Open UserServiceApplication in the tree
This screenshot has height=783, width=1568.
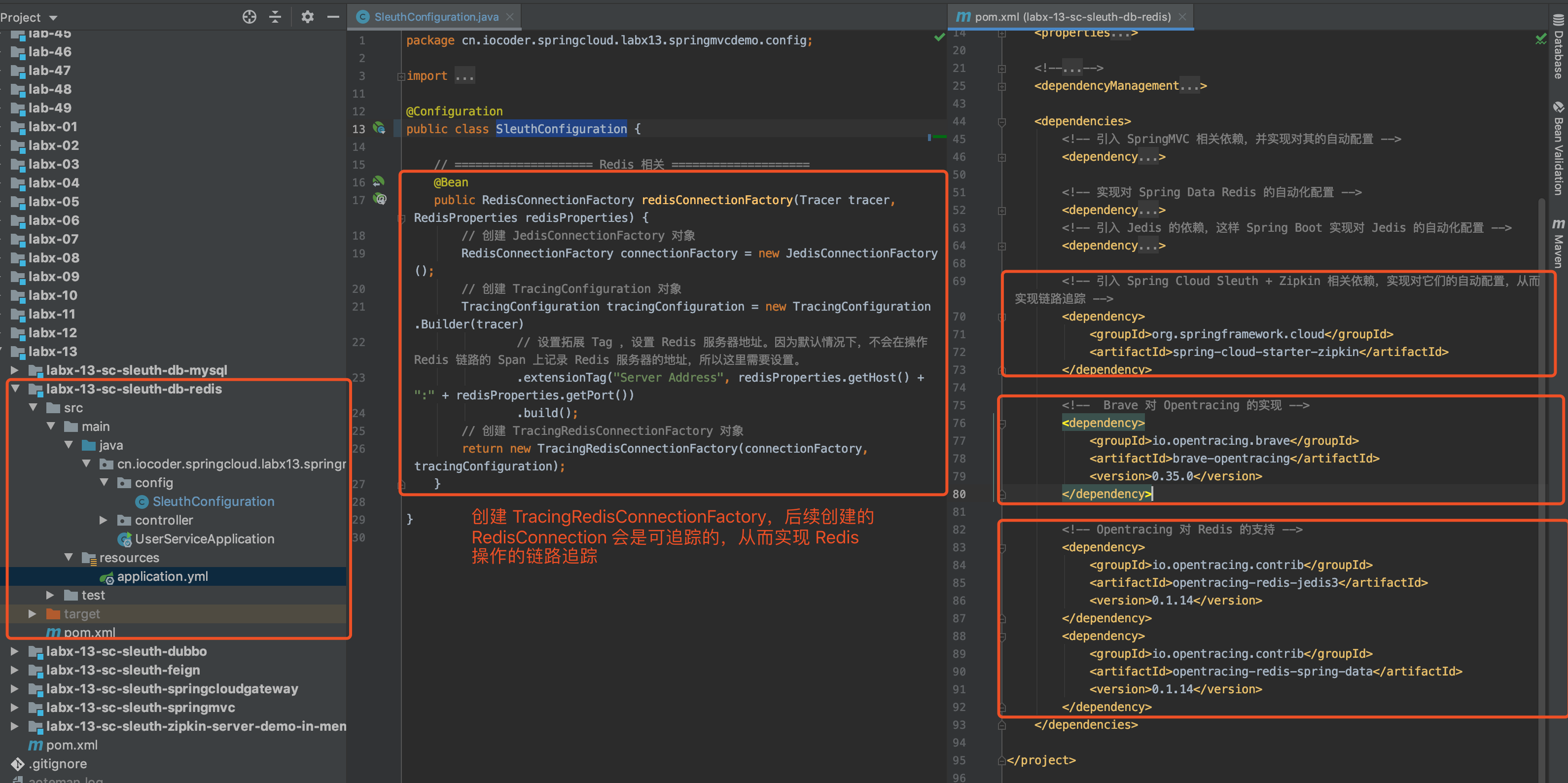(204, 539)
